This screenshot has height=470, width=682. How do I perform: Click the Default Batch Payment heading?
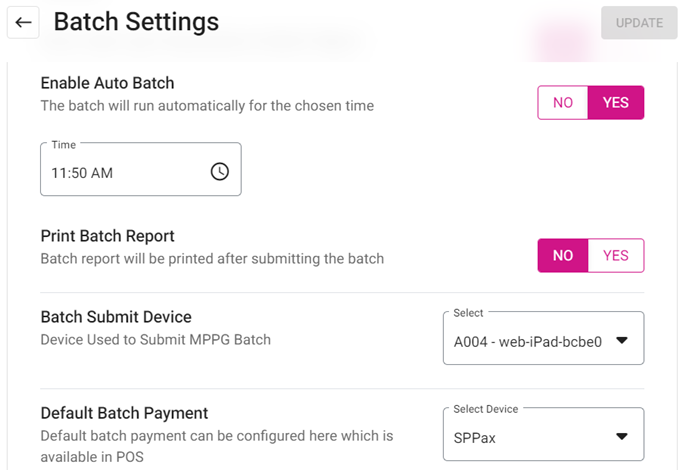(124, 413)
